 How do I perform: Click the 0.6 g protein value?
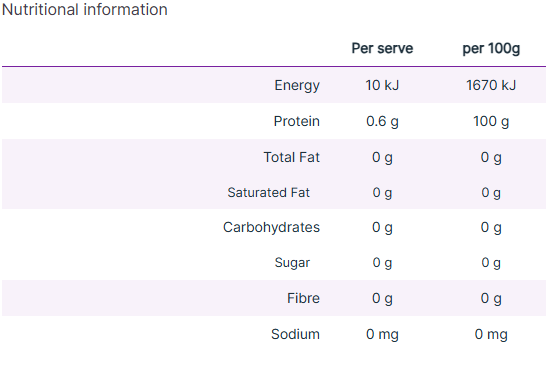382,122
